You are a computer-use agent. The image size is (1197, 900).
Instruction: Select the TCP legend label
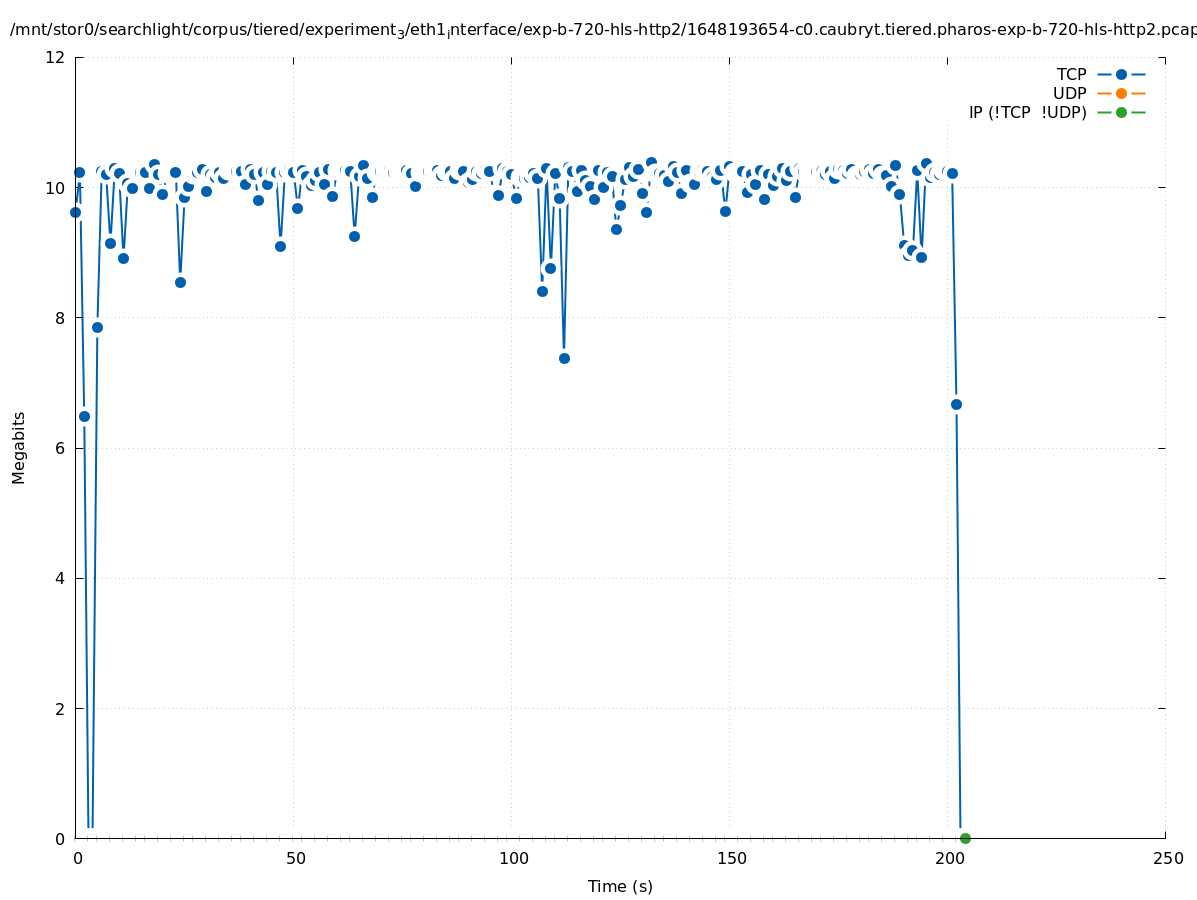(1071, 74)
